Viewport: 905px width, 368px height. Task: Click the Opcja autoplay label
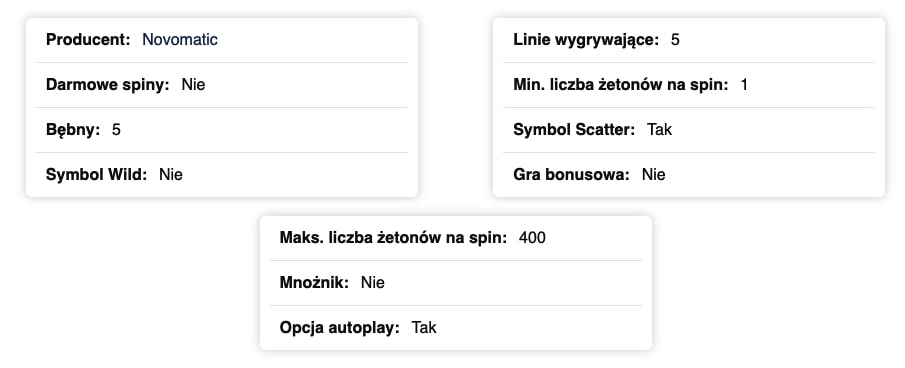point(340,328)
